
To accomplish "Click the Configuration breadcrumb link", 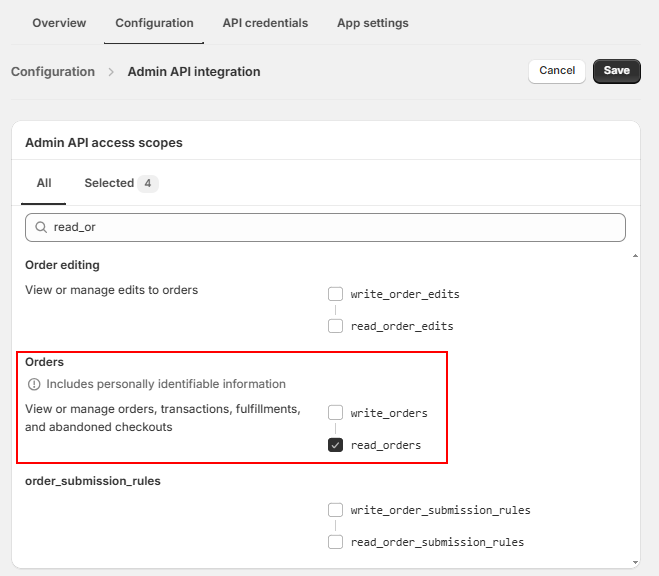I will coord(53,72).
